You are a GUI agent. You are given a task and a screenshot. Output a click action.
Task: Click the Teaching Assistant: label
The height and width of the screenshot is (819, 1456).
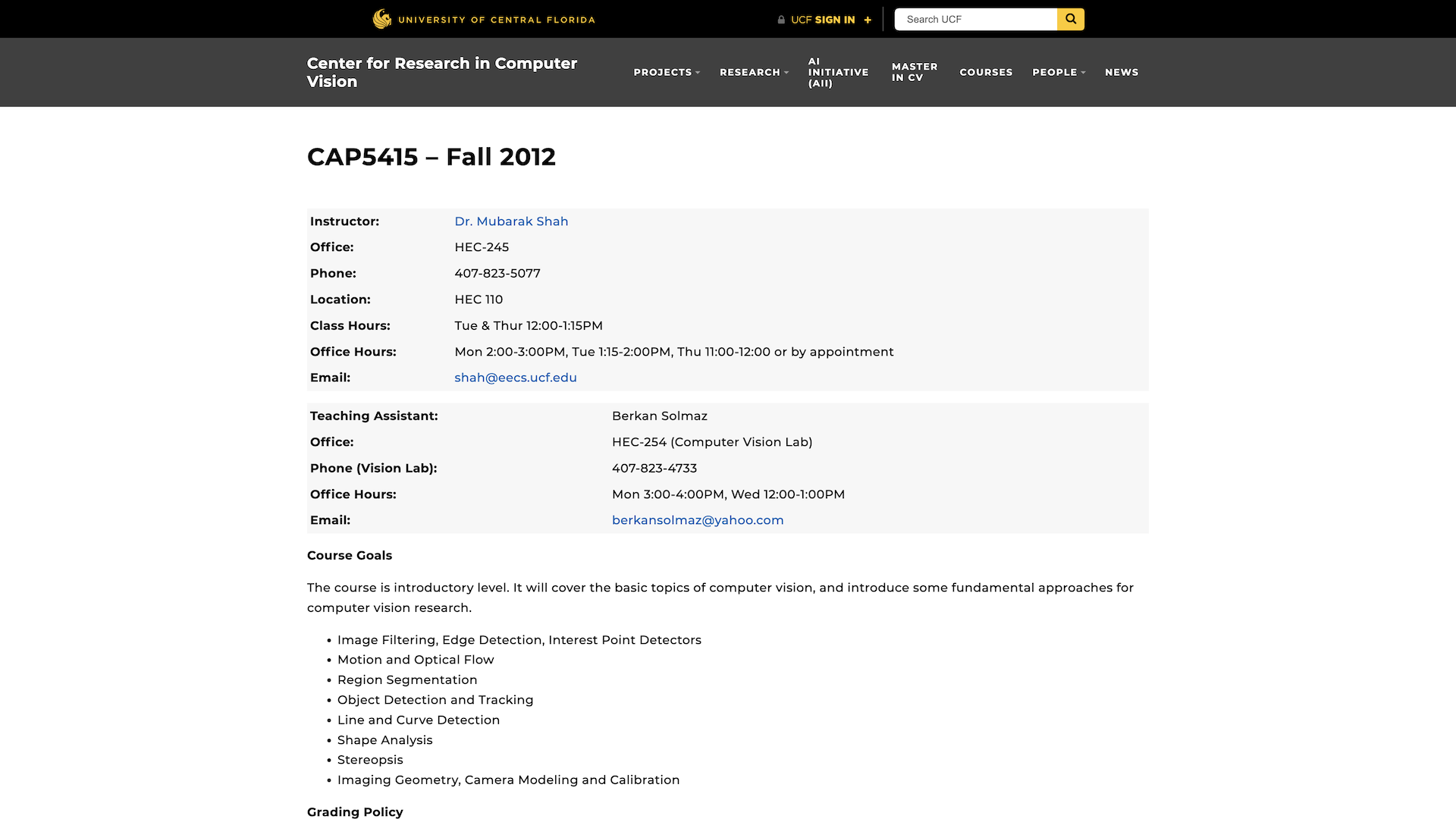374,416
